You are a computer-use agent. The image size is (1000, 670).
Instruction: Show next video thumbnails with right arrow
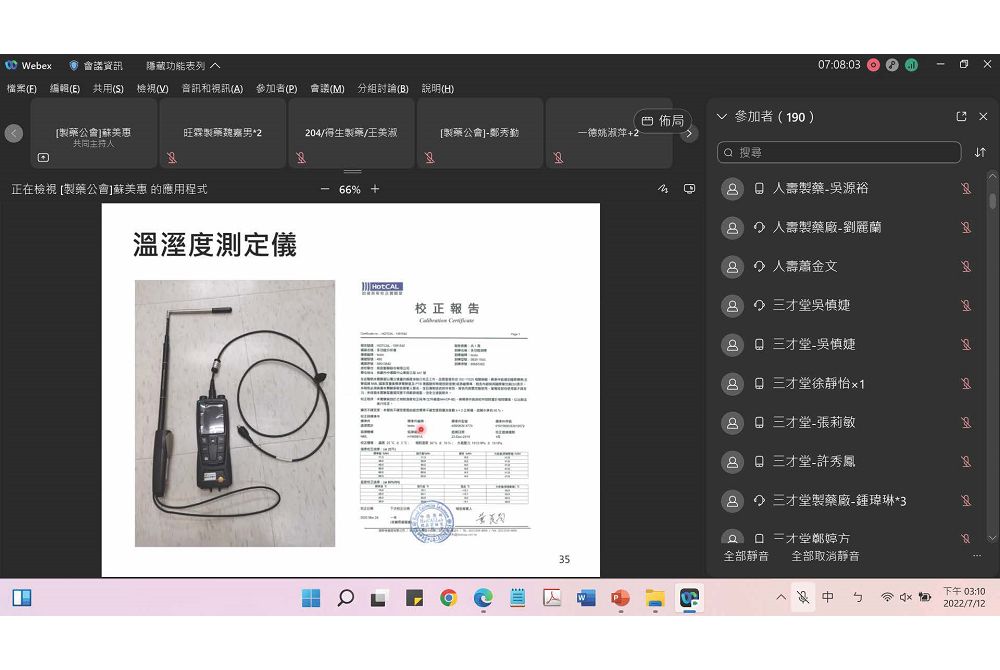[x=688, y=133]
